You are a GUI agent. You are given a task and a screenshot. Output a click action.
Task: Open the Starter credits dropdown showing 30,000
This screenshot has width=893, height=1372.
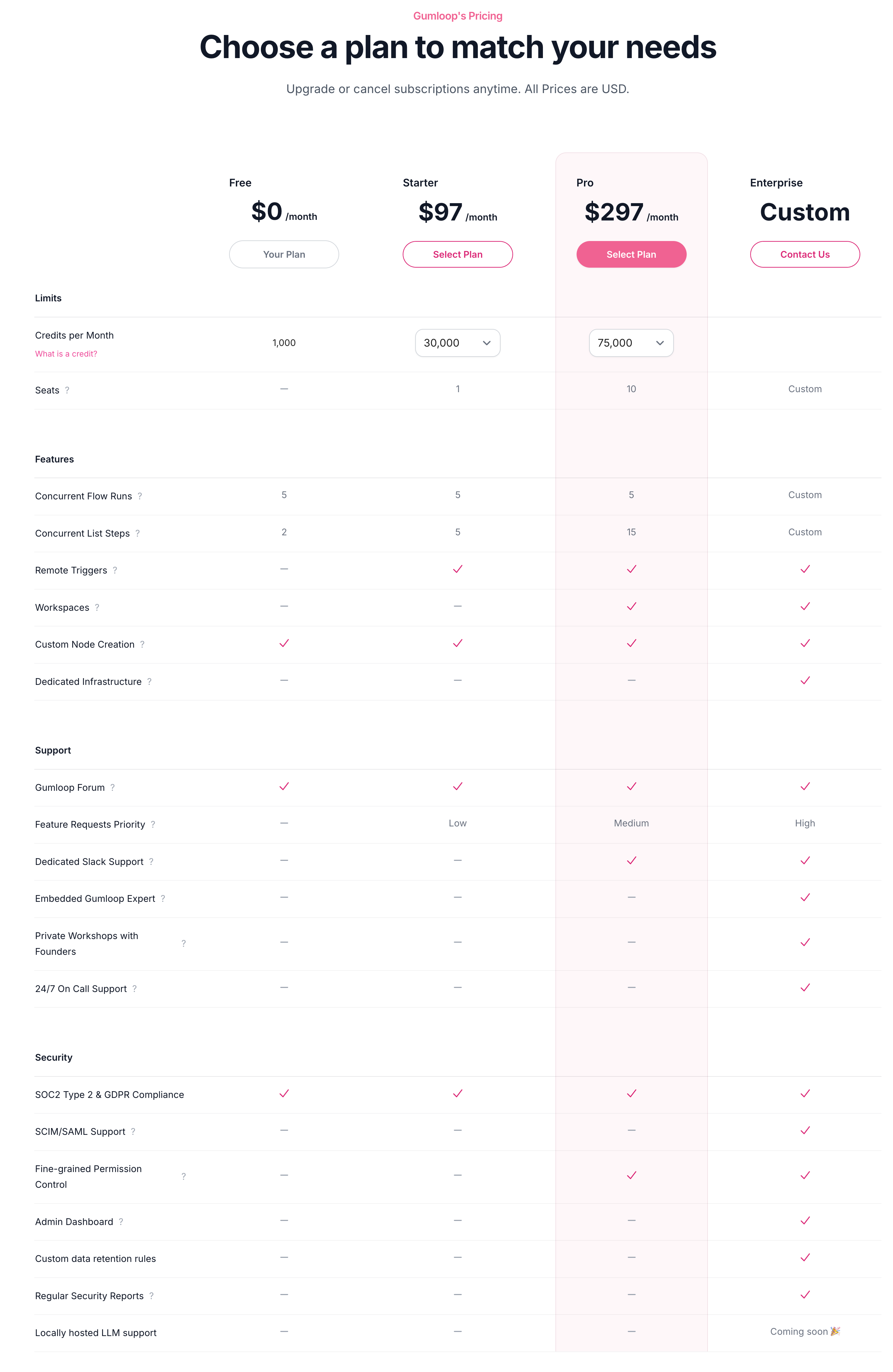point(457,343)
